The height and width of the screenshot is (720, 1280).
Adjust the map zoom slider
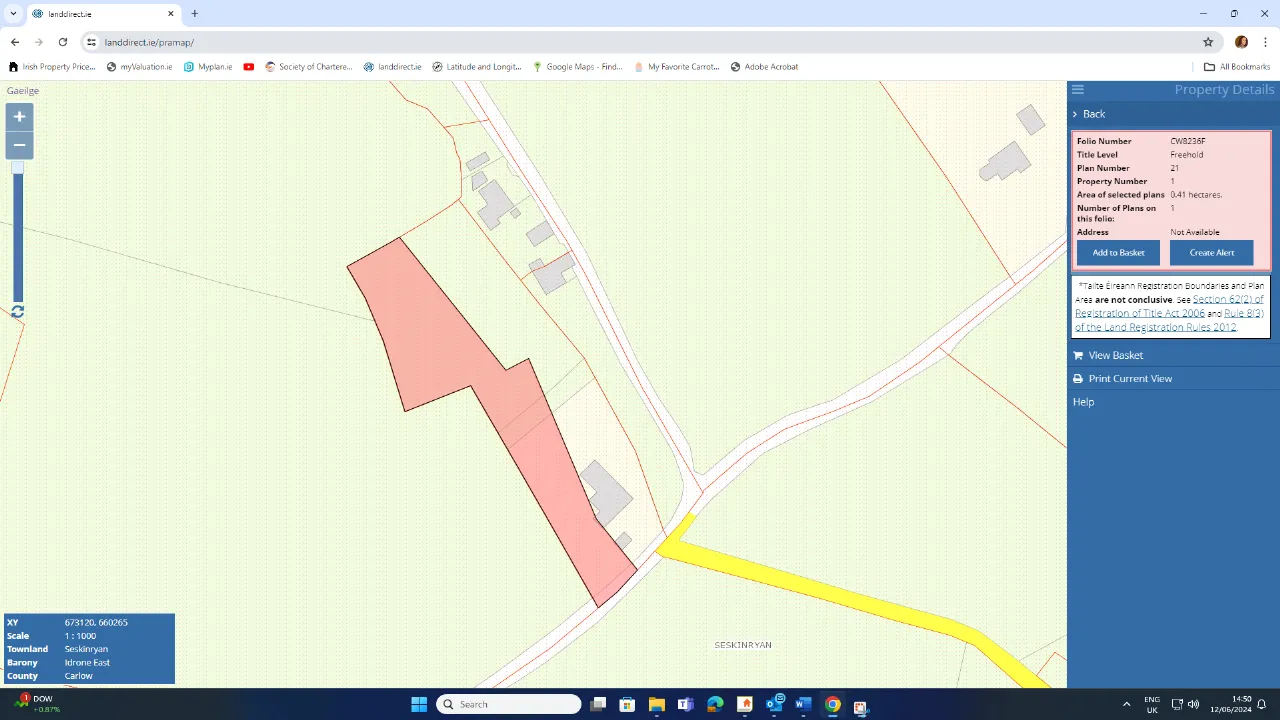[x=17, y=168]
